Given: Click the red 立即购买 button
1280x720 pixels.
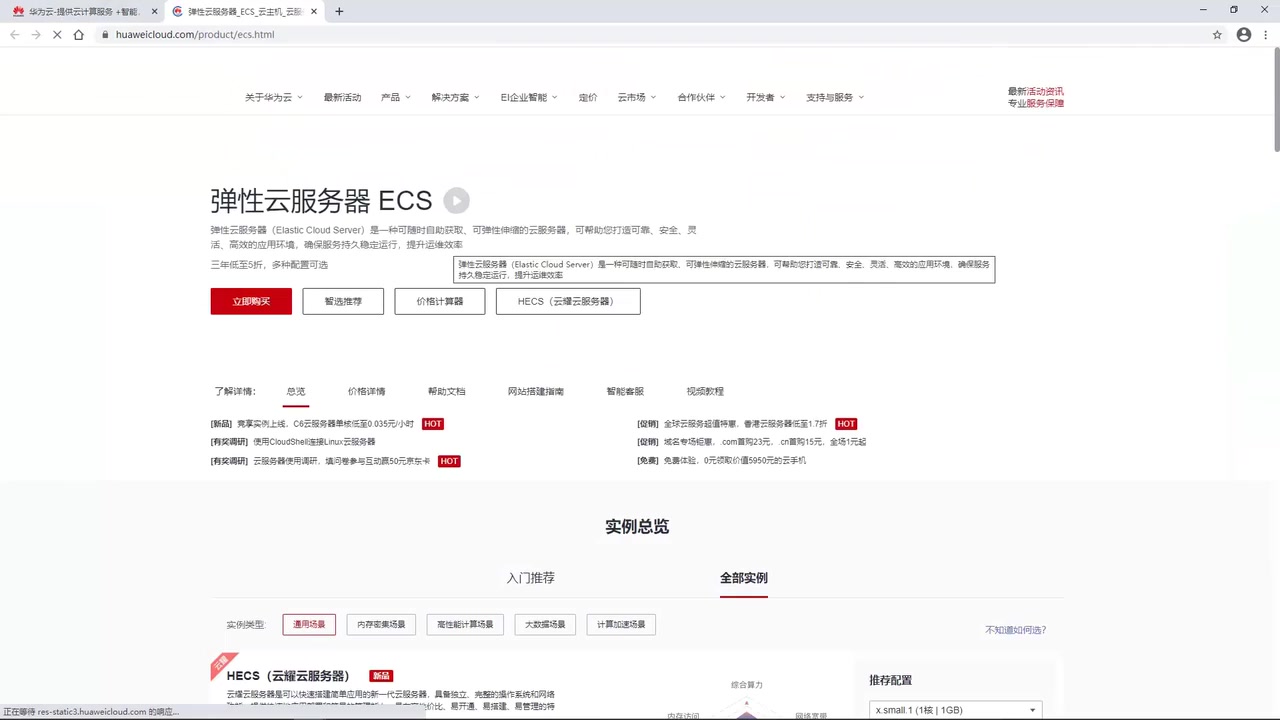Looking at the screenshot, I should tap(251, 301).
